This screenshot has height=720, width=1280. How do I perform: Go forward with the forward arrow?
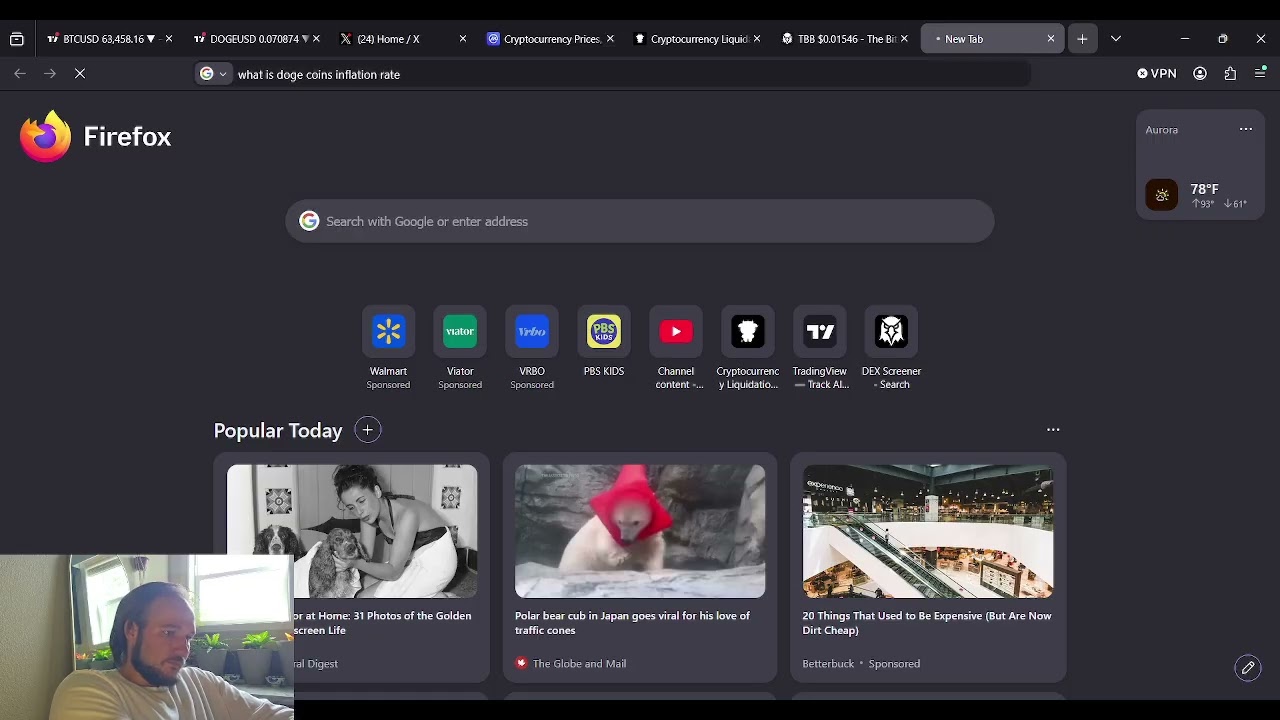(50, 73)
